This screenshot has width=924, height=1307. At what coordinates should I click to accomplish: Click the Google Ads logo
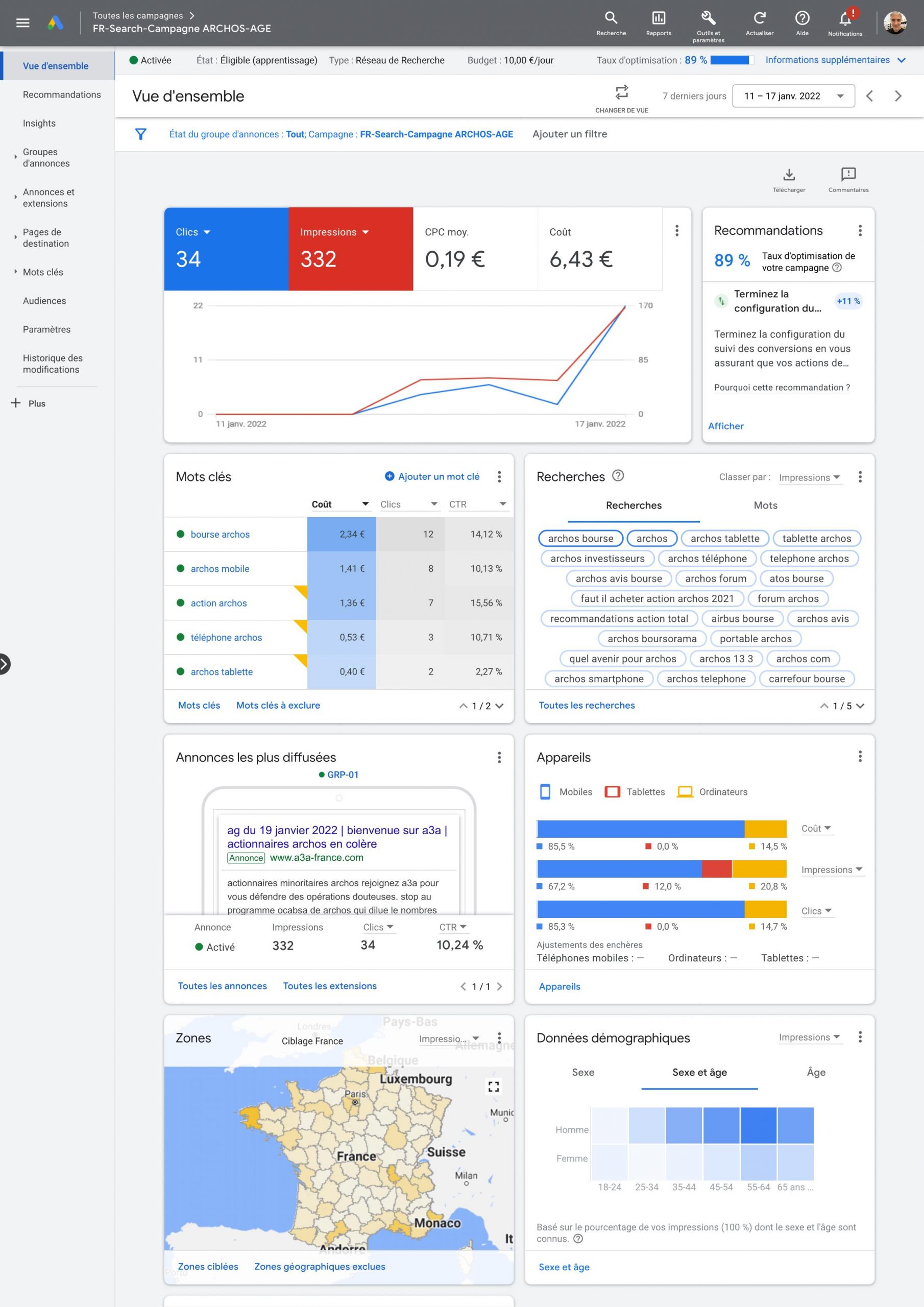[x=55, y=23]
